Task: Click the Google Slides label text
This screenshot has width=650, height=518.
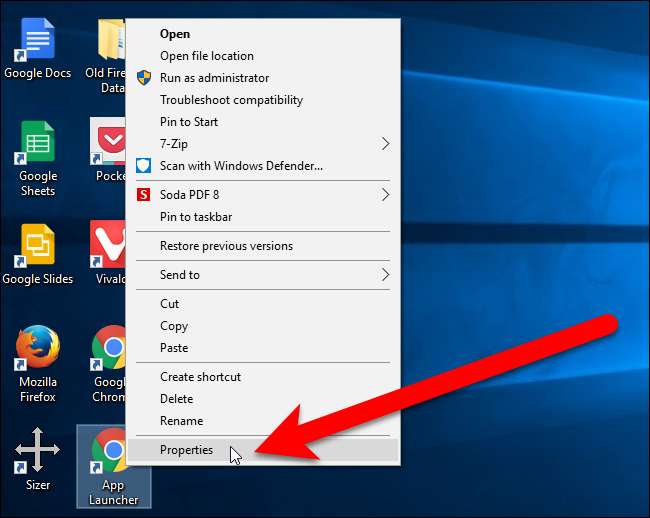Action: (x=37, y=279)
